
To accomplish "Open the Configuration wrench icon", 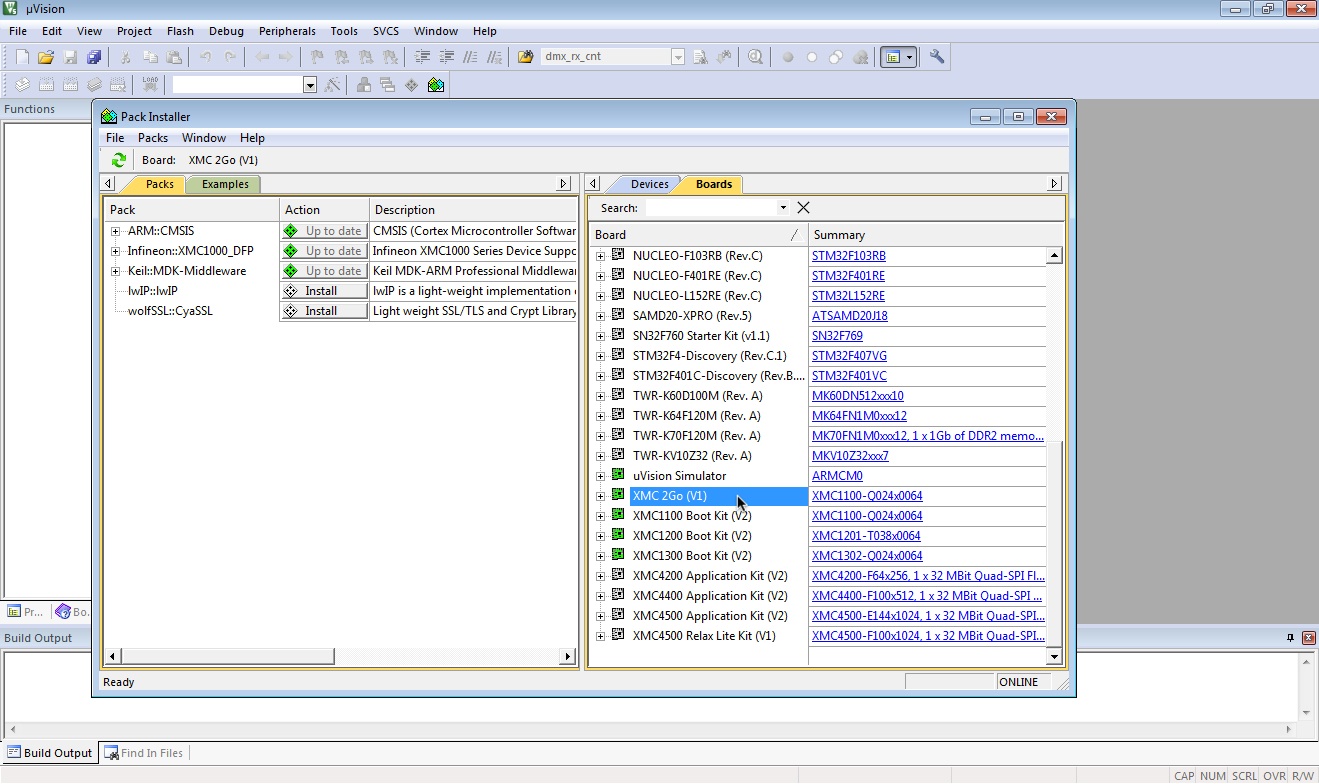I will tap(937, 57).
